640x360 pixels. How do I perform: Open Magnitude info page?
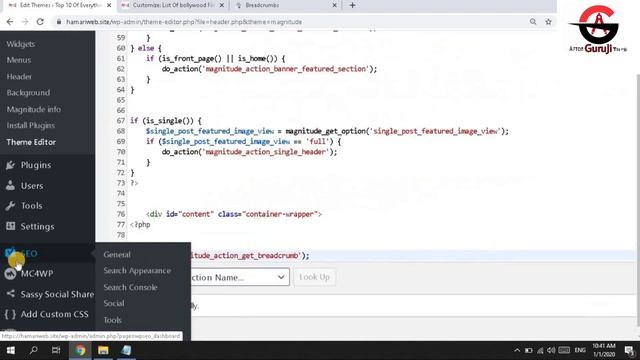(x=33, y=109)
